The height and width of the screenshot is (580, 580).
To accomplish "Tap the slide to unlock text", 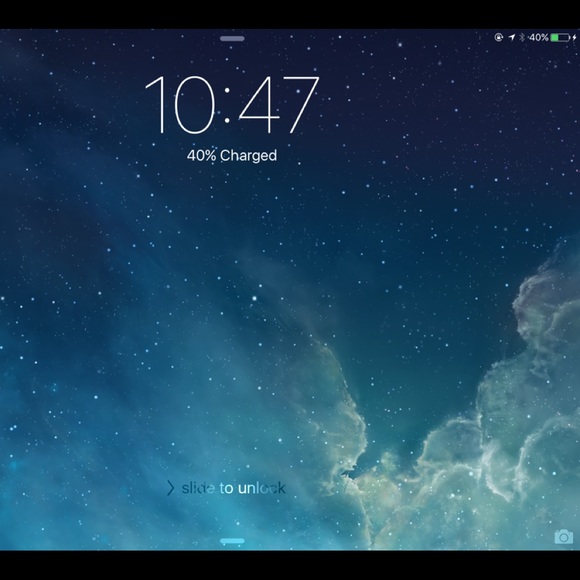I will tap(233, 488).
